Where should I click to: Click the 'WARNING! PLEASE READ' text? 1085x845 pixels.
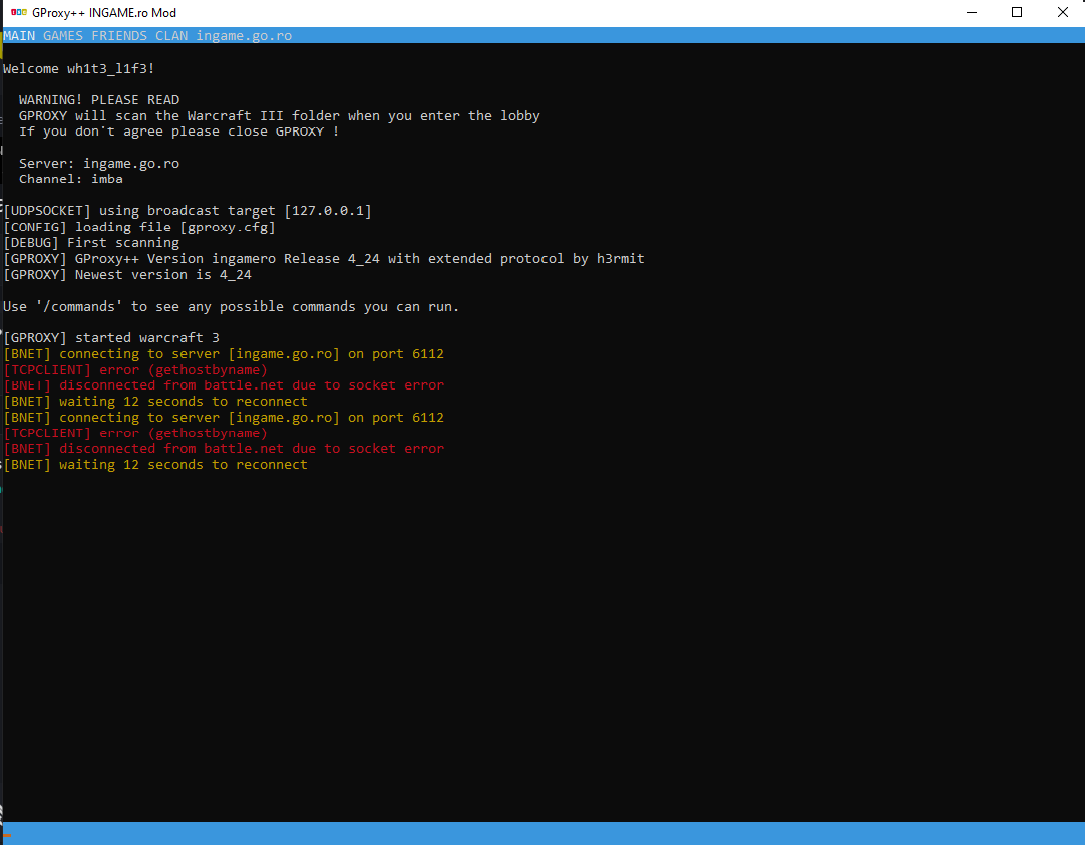coord(99,100)
